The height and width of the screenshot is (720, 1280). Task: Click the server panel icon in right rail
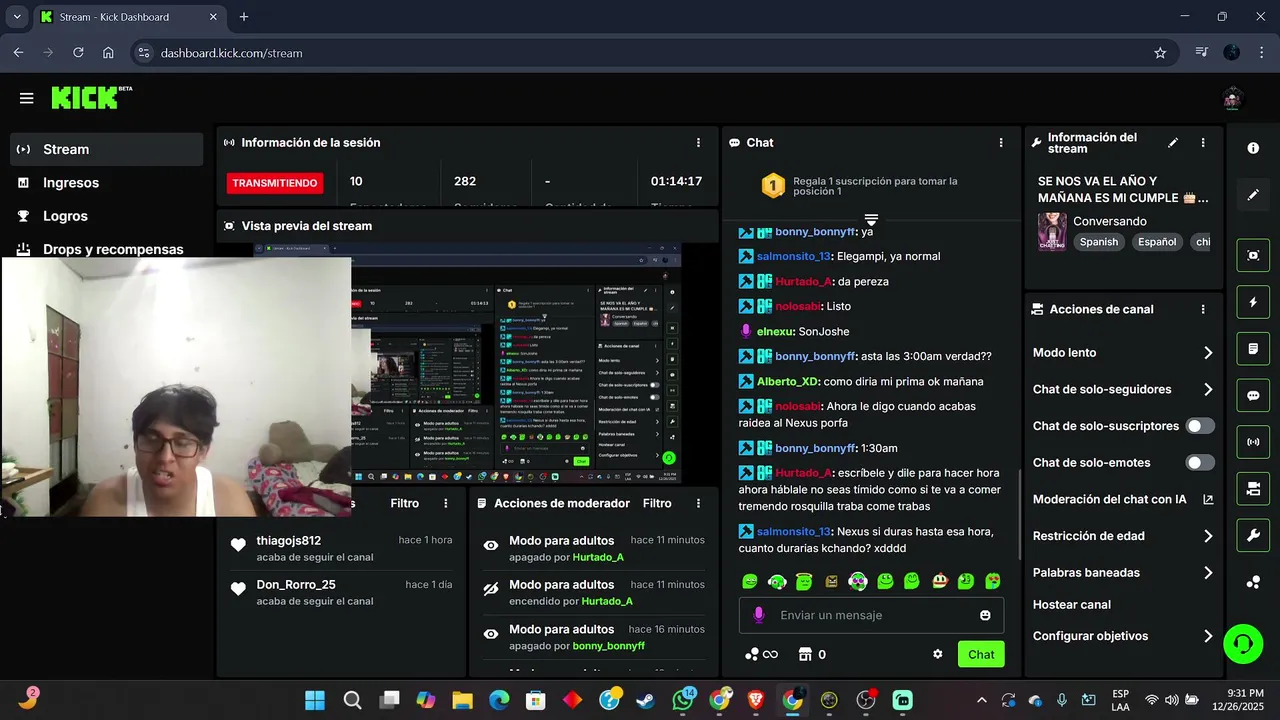pyautogui.click(x=1253, y=489)
